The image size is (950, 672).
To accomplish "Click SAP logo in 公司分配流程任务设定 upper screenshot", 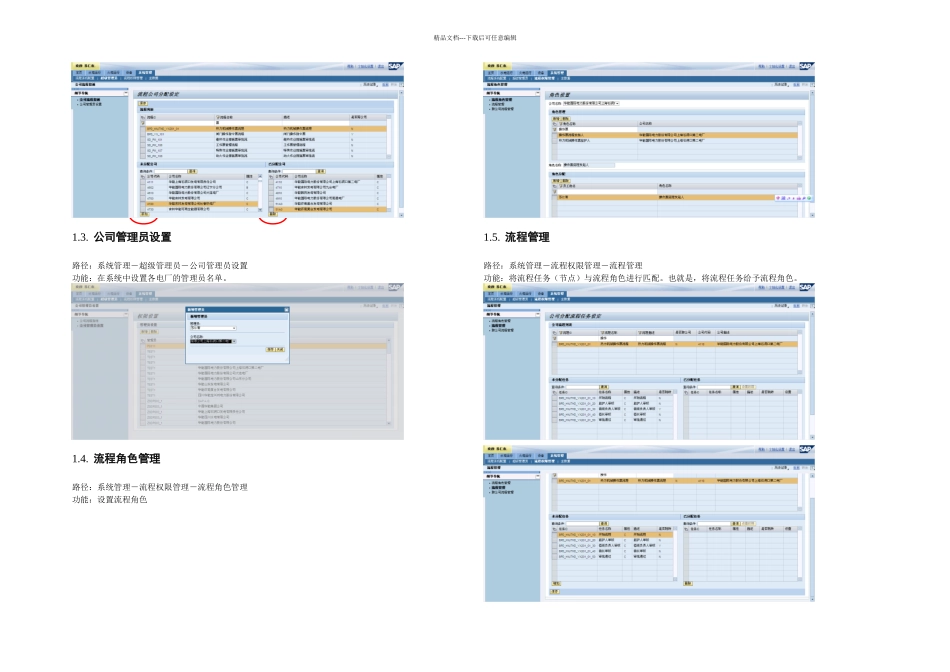I will pyautogui.click(x=806, y=287).
